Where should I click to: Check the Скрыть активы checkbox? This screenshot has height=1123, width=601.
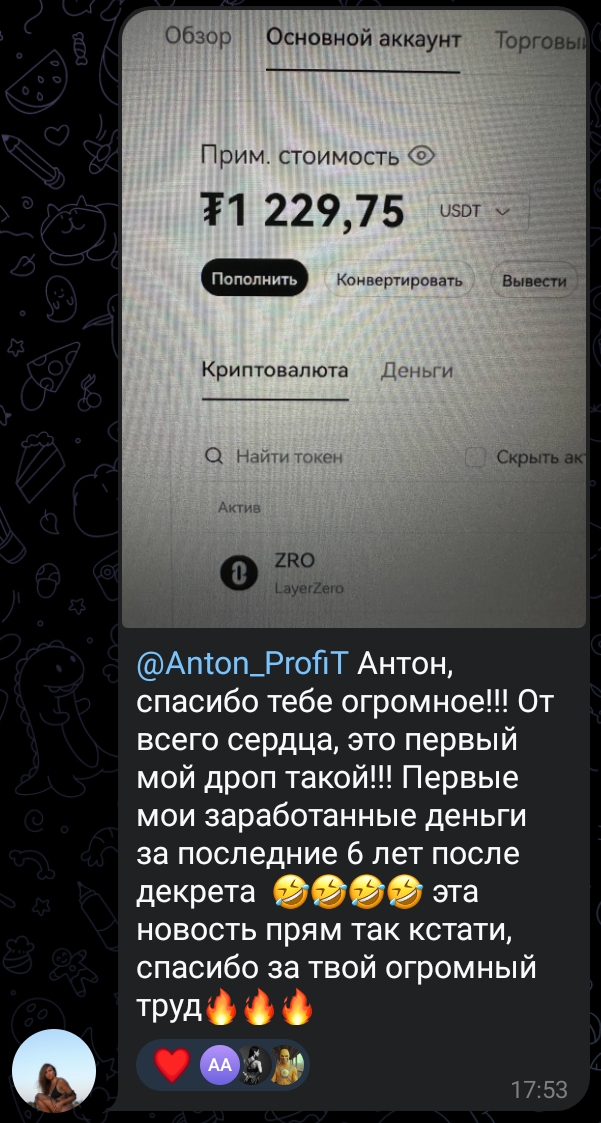pyautogui.click(x=476, y=457)
